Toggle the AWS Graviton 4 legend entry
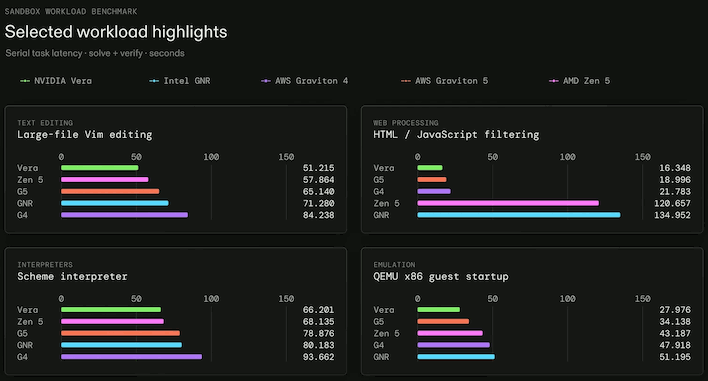708x381 pixels. 304,81
